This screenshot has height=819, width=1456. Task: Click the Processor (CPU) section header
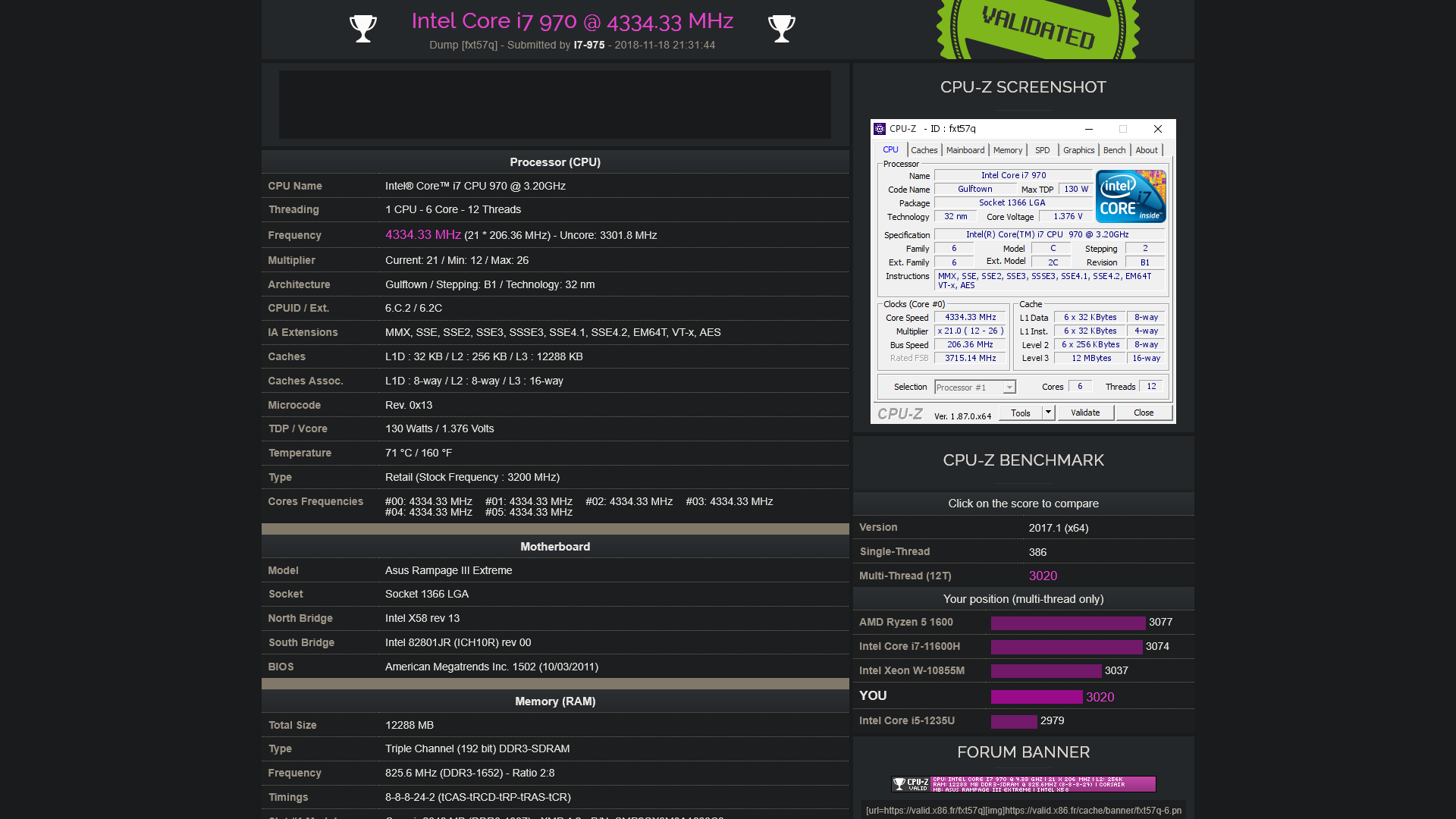pos(555,162)
